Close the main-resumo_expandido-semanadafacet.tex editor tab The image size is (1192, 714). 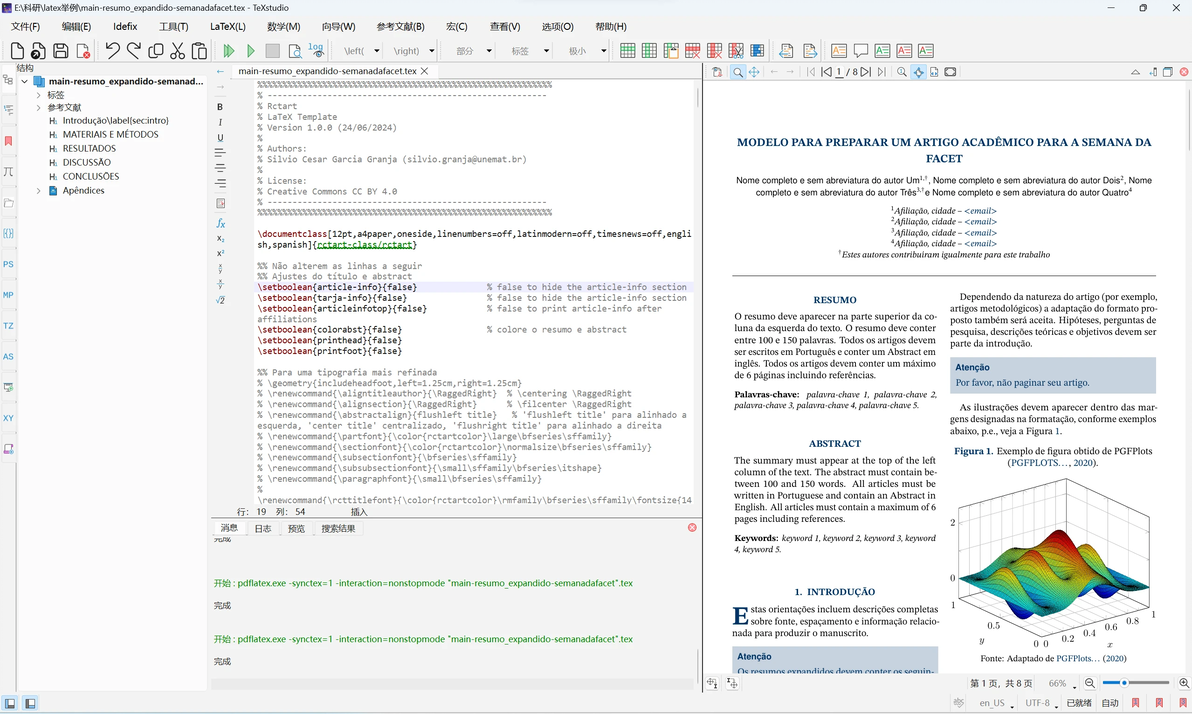425,72
